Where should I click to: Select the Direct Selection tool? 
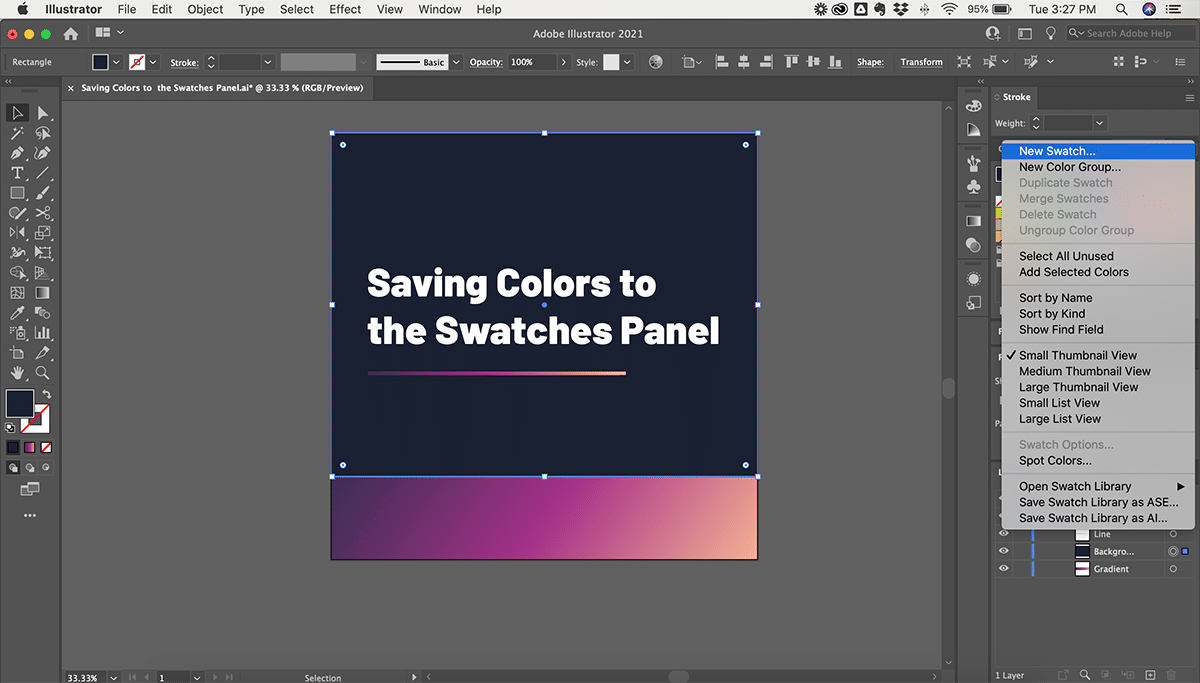coord(43,113)
